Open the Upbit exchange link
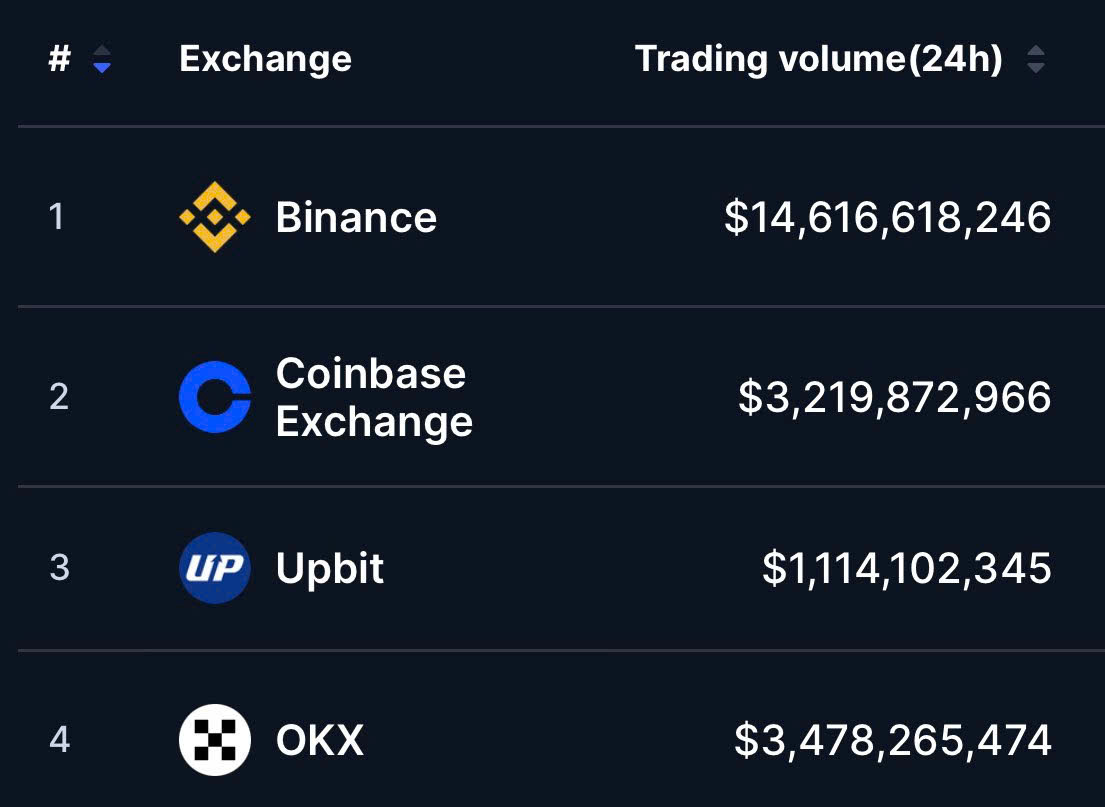1105x807 pixels. (x=330, y=568)
